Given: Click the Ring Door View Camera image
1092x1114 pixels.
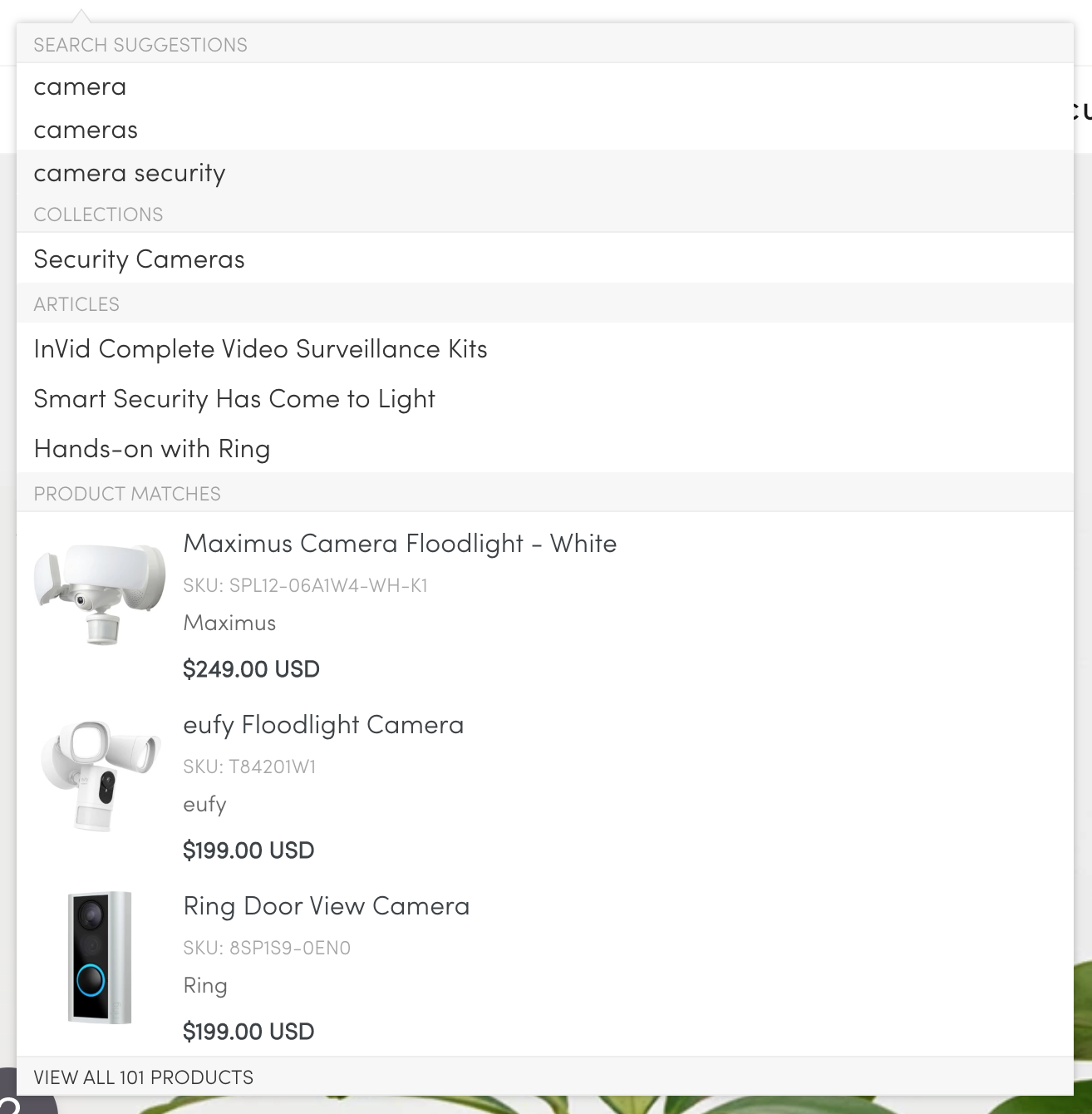Looking at the screenshot, I should [99, 957].
